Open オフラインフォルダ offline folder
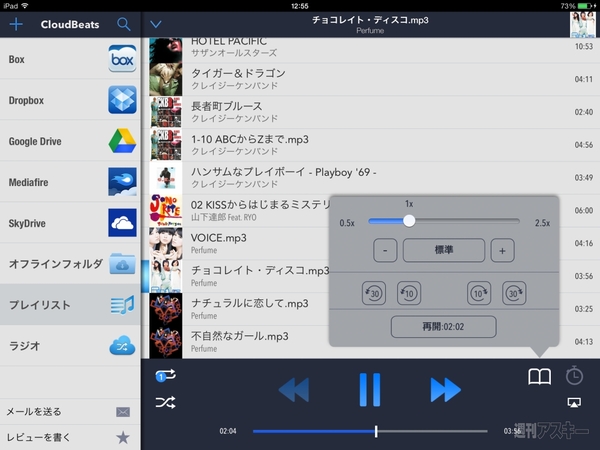The width and height of the screenshot is (600, 450). click(x=70, y=264)
